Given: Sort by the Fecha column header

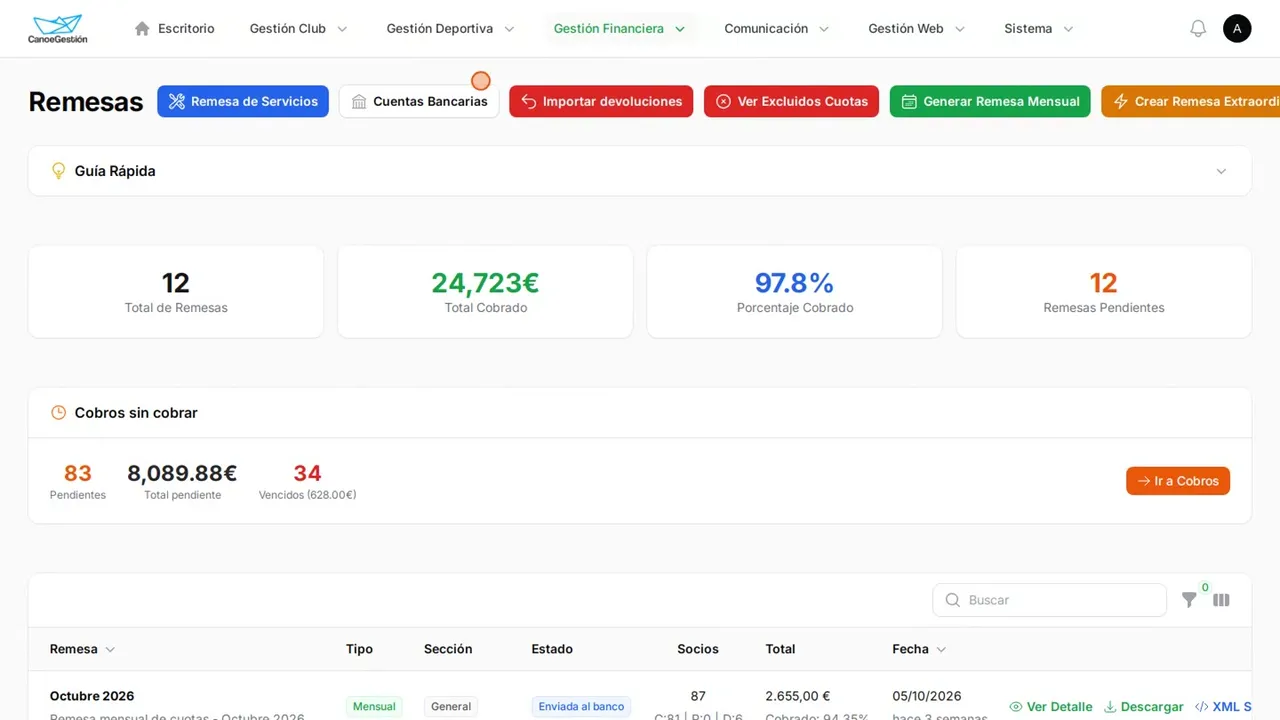Looking at the screenshot, I should point(919,649).
